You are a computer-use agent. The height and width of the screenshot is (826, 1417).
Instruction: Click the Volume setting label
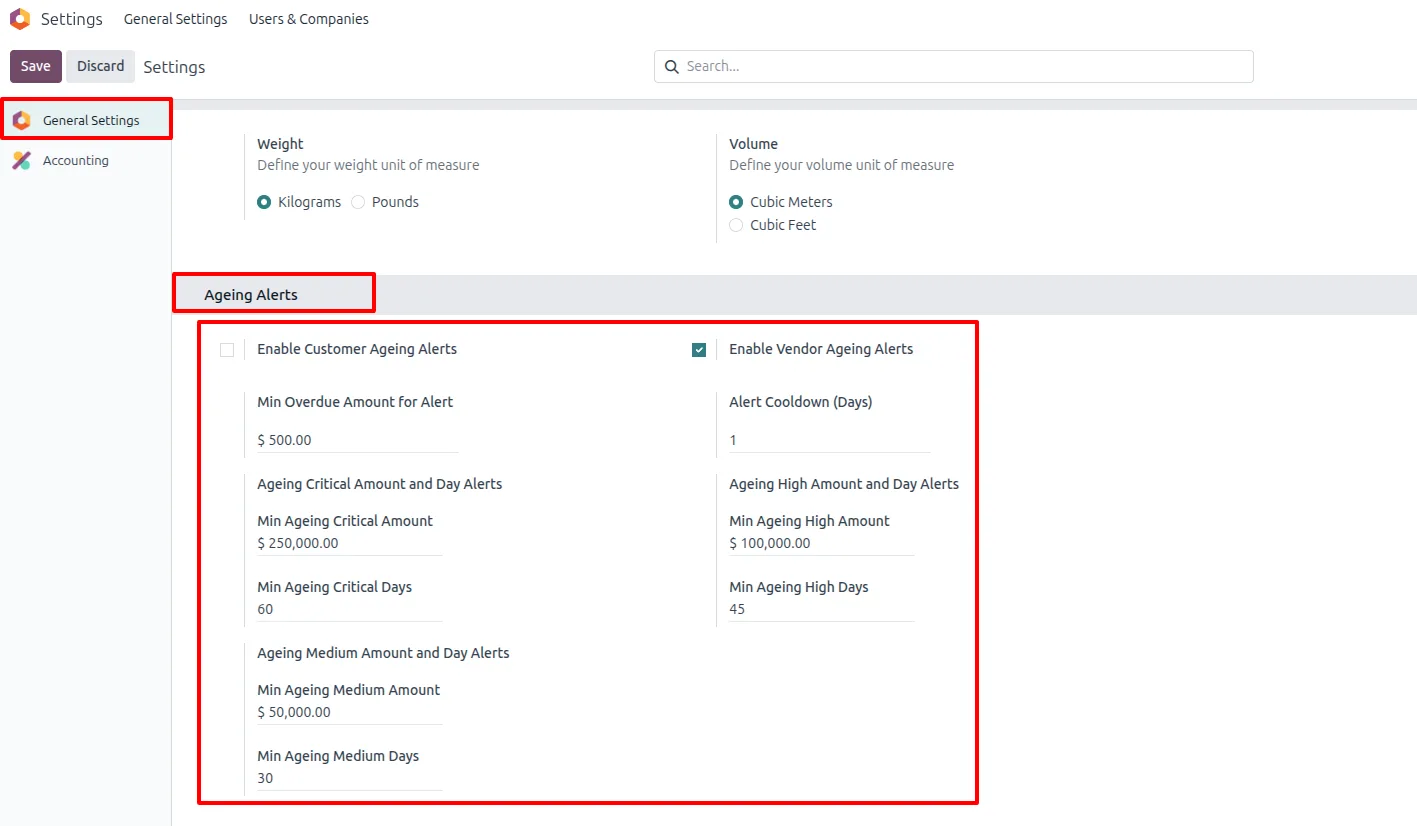[753, 144]
